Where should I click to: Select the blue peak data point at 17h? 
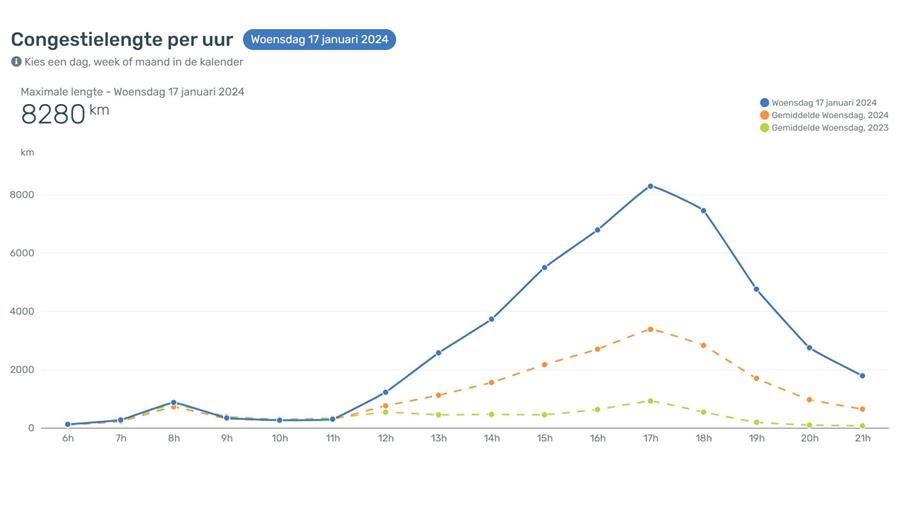650,186
